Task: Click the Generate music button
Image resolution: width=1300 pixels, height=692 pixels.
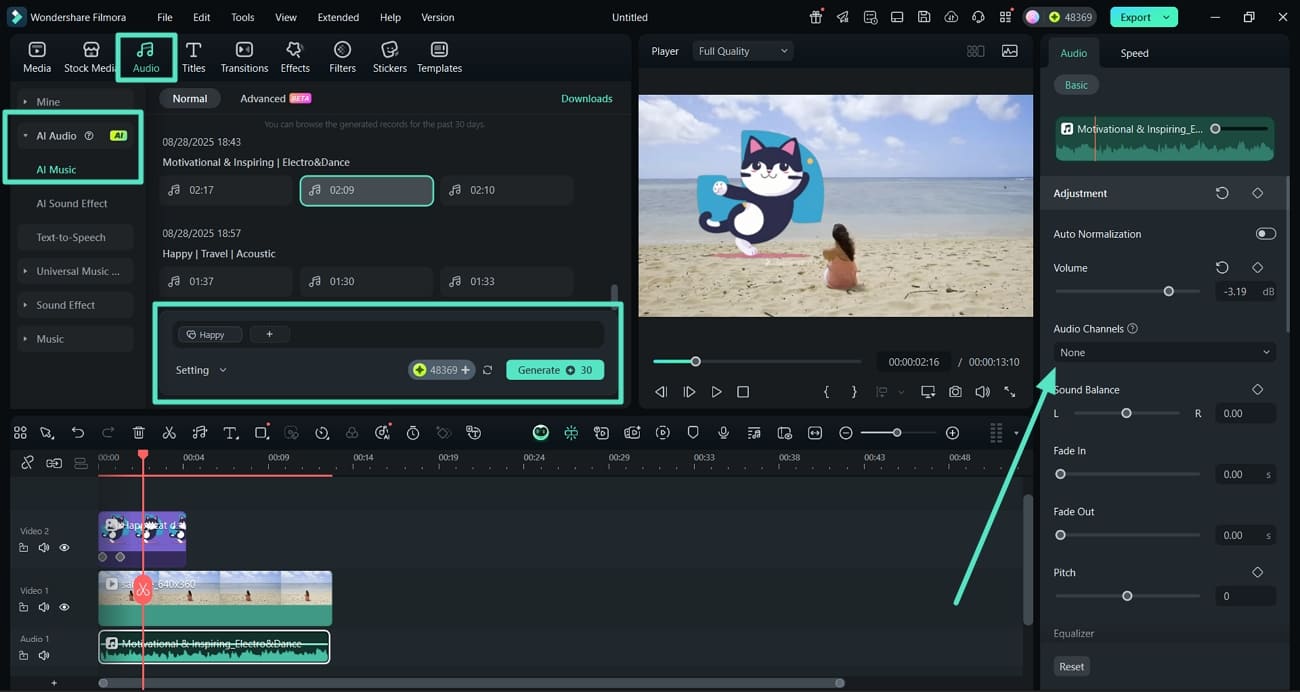Action: click(555, 370)
